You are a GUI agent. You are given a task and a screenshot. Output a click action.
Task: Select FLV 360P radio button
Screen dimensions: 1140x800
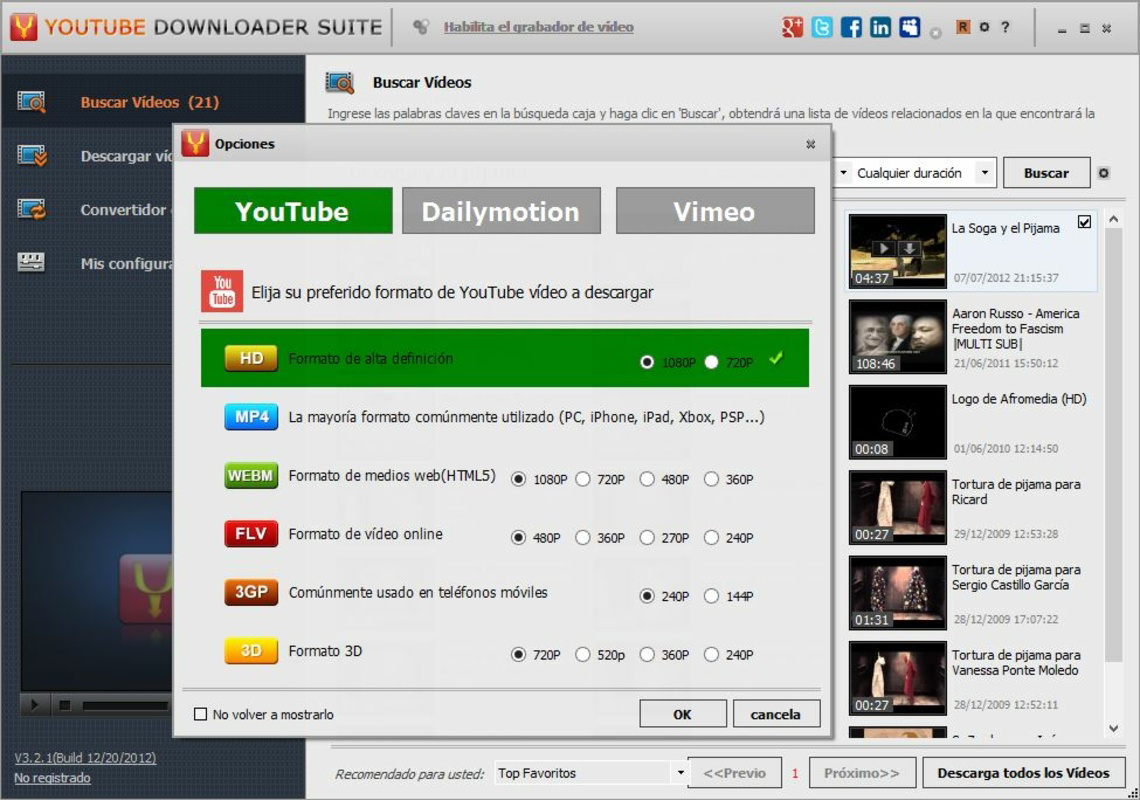(582, 537)
